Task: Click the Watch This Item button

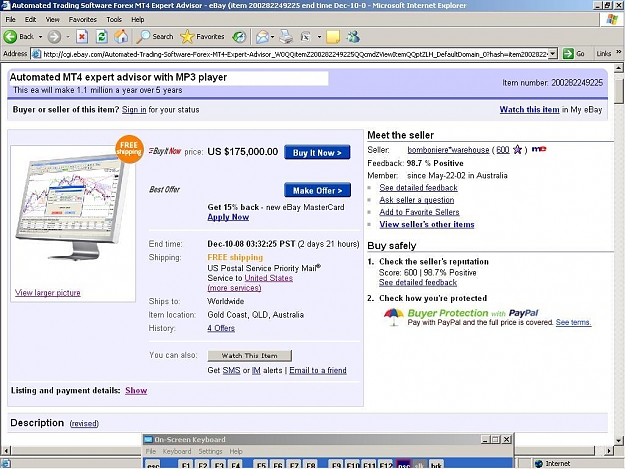Action: point(250,355)
